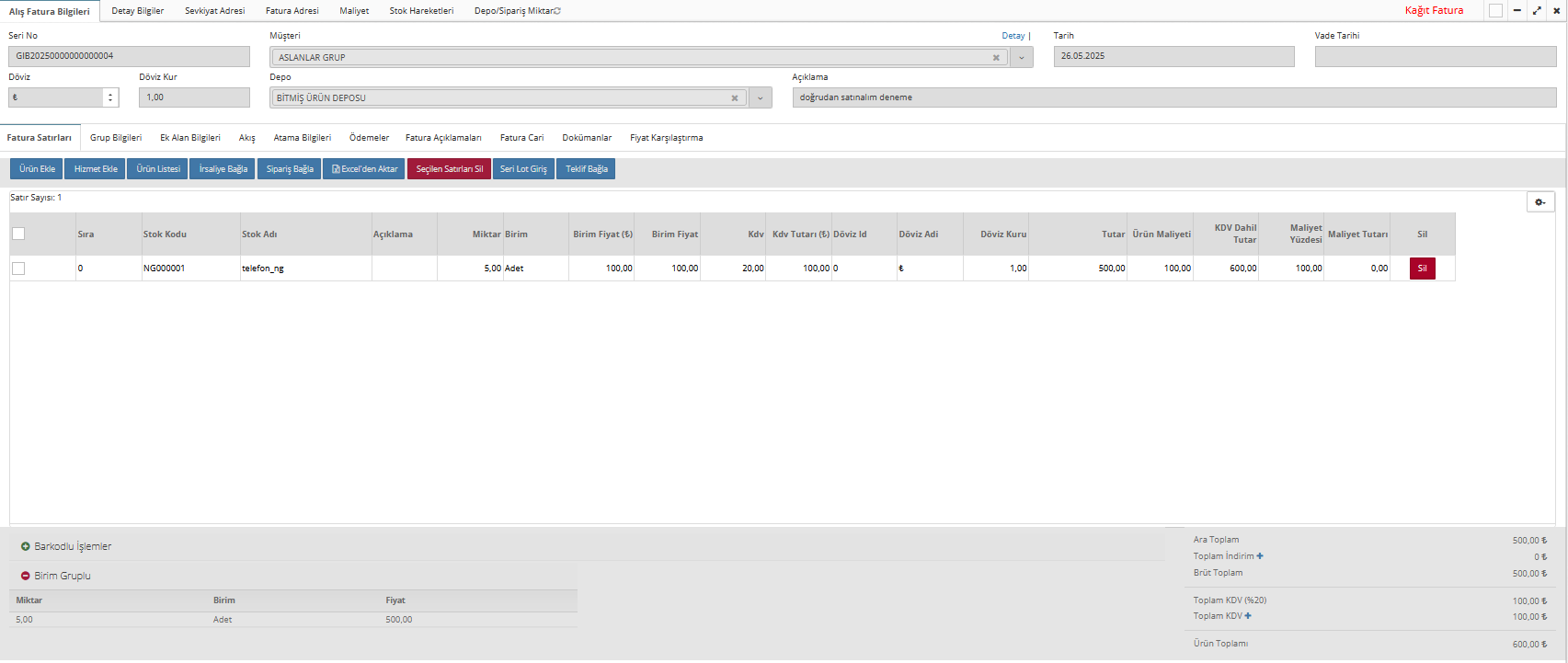Click the Döviz currency stepper arrows
This screenshot has width=1568, height=663.
[110, 97]
